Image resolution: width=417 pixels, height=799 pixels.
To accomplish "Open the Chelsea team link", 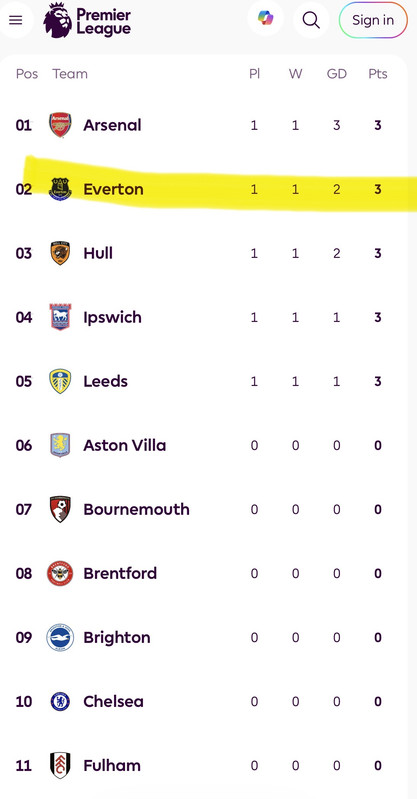I will 113,702.
